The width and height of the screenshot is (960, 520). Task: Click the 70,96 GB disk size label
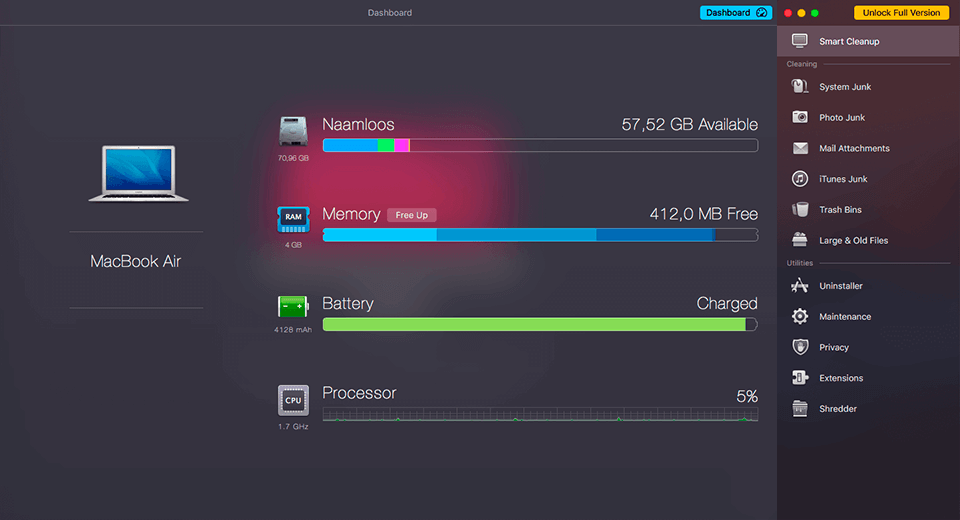[293, 158]
